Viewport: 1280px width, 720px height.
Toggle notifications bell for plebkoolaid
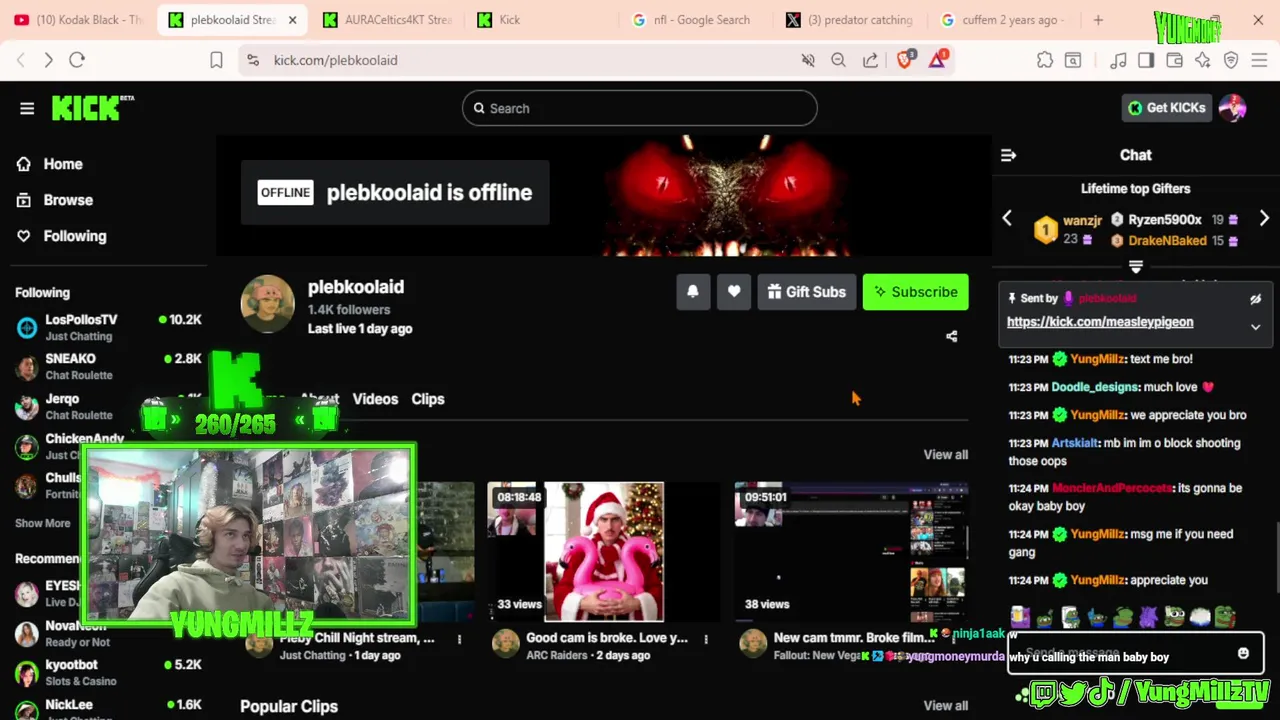693,292
